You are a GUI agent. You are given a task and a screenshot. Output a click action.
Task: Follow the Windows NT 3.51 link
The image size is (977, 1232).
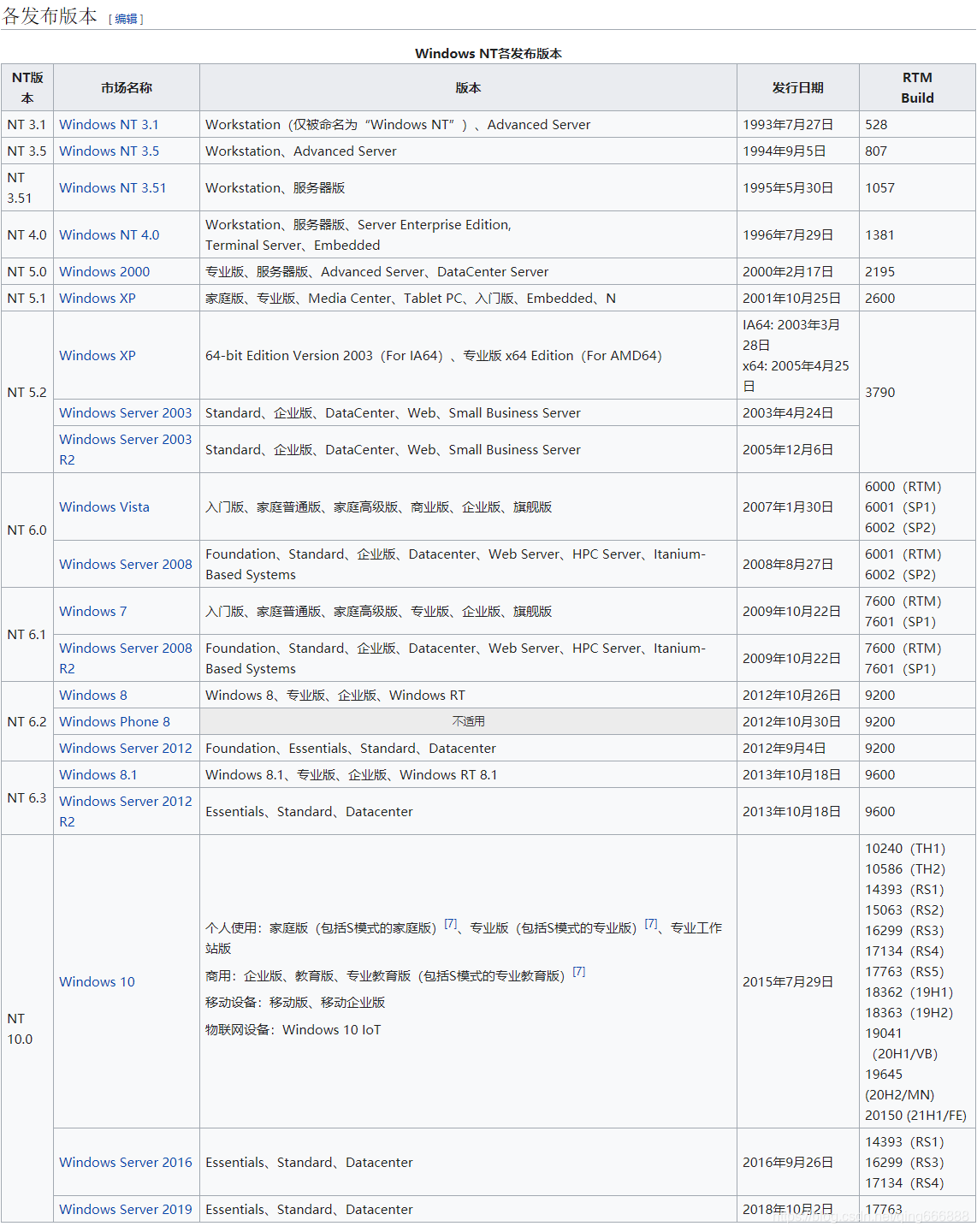coord(112,187)
